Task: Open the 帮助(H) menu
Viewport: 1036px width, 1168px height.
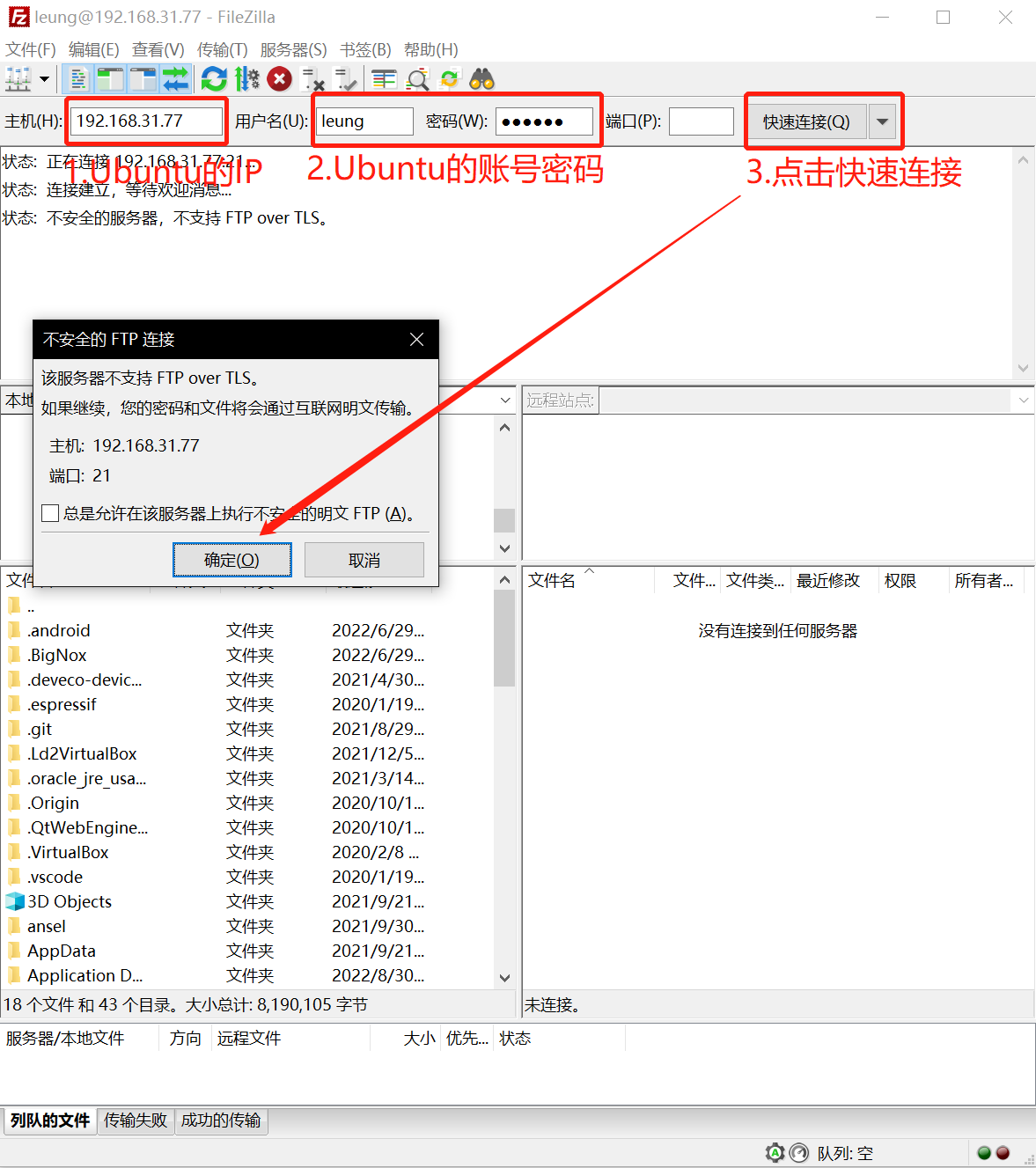Action: 431,50
